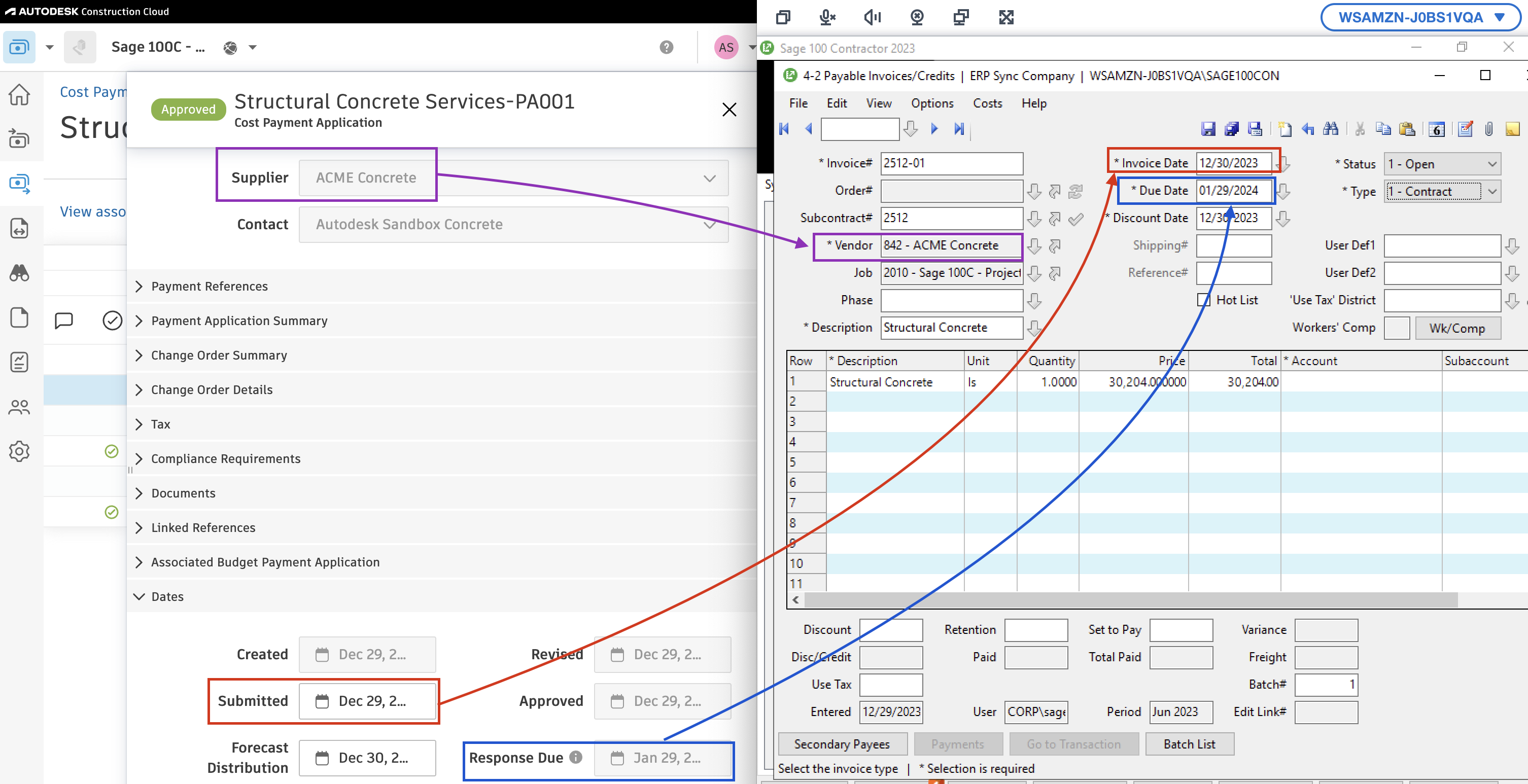This screenshot has height=784, width=1528.
Task: Close the payment application panel
Action: (x=729, y=110)
